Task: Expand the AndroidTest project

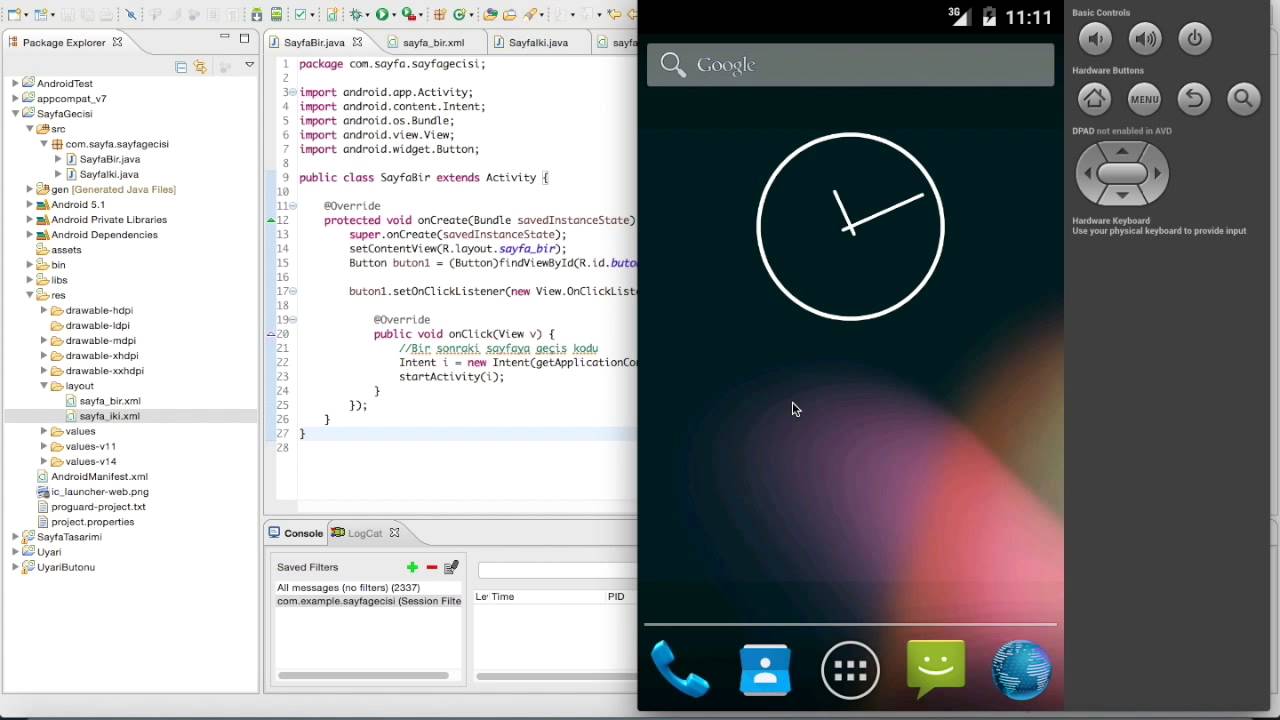Action: (x=15, y=84)
